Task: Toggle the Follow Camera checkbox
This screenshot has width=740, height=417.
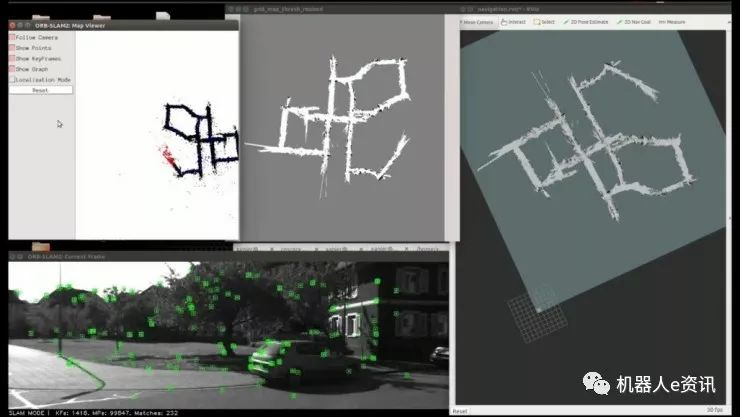Action: click(x=12, y=37)
